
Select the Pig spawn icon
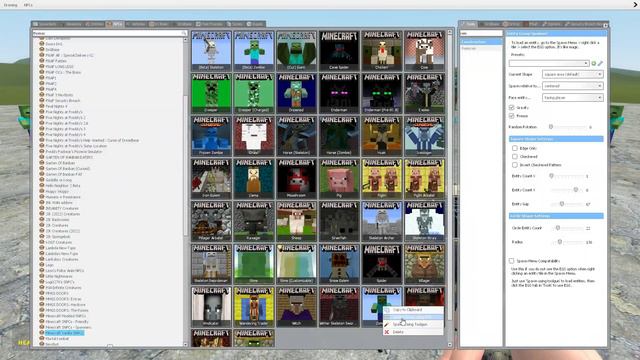pyautogui.click(x=339, y=179)
